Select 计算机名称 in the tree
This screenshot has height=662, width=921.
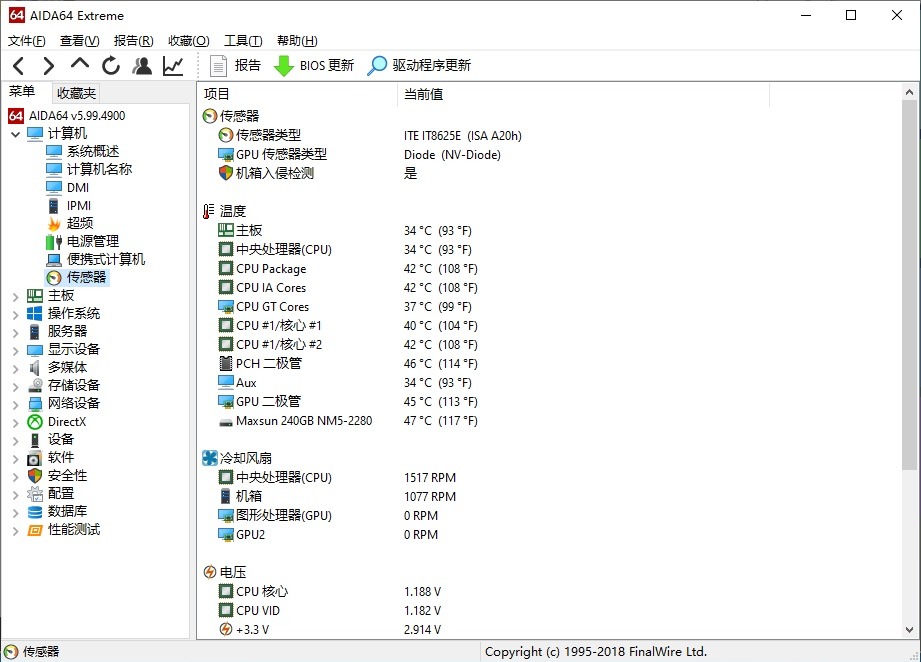click(99, 169)
